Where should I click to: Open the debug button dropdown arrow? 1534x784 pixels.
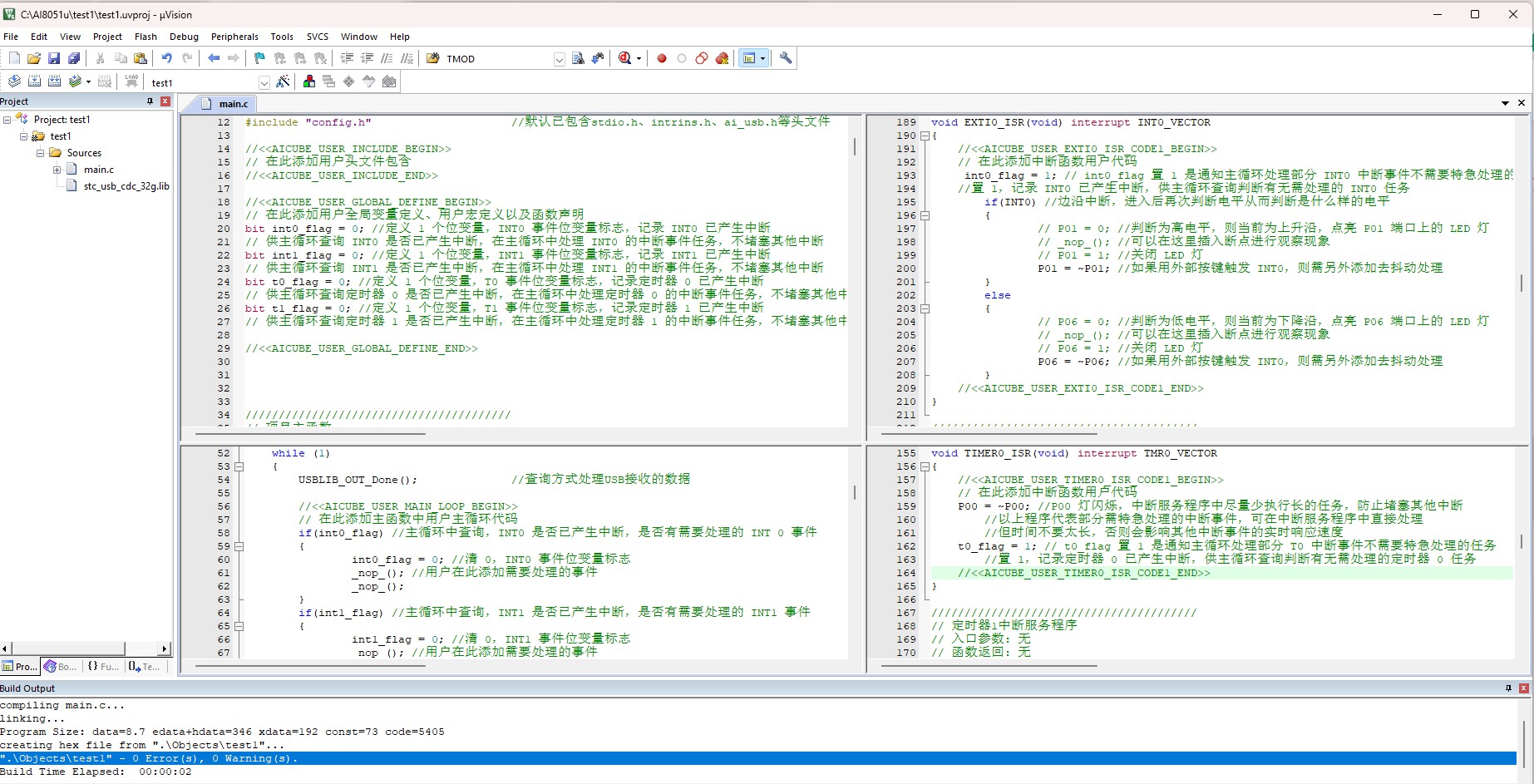(639, 59)
